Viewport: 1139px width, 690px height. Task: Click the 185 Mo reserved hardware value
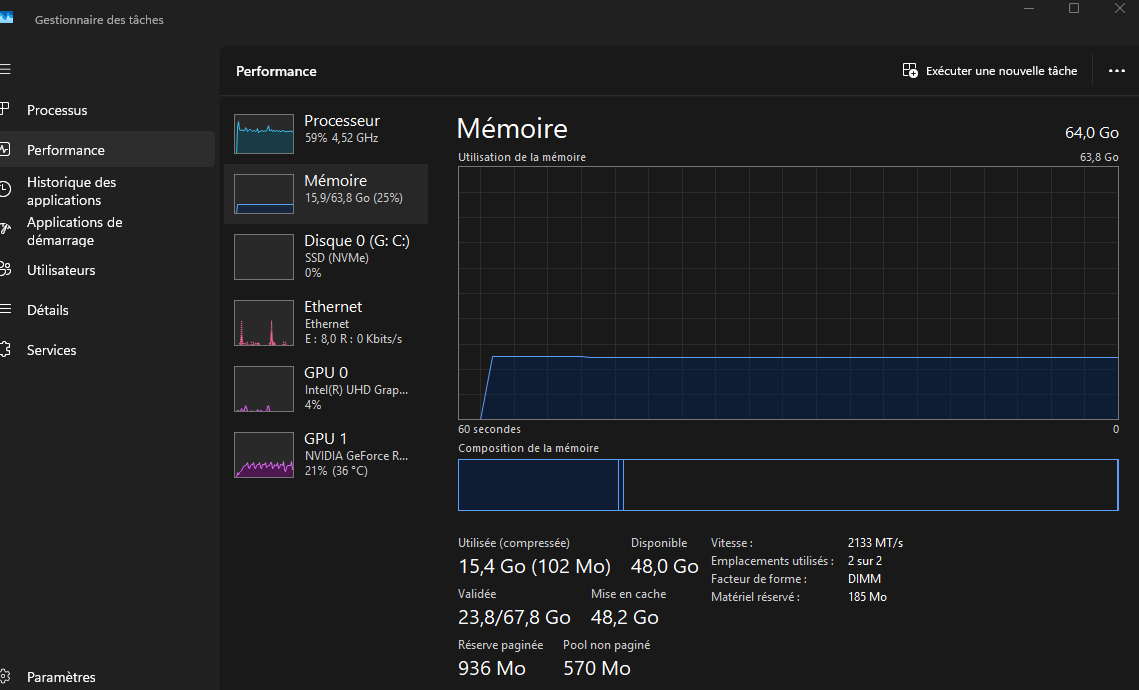tap(867, 597)
